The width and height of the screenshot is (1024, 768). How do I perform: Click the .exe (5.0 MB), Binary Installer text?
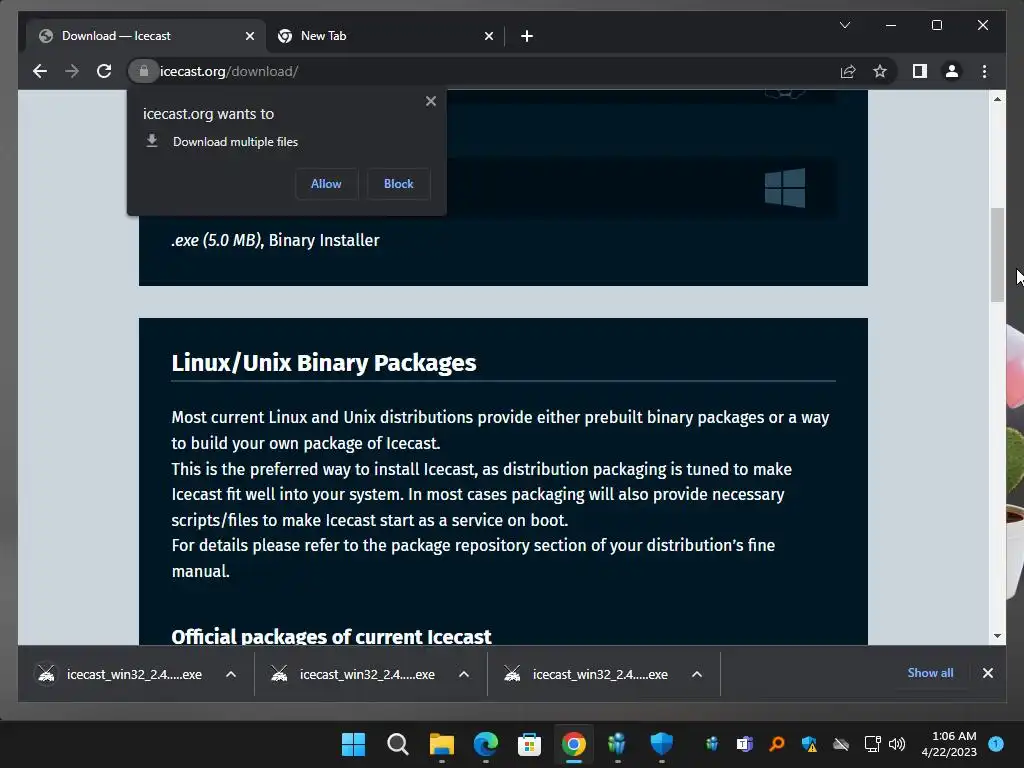[x=275, y=240]
